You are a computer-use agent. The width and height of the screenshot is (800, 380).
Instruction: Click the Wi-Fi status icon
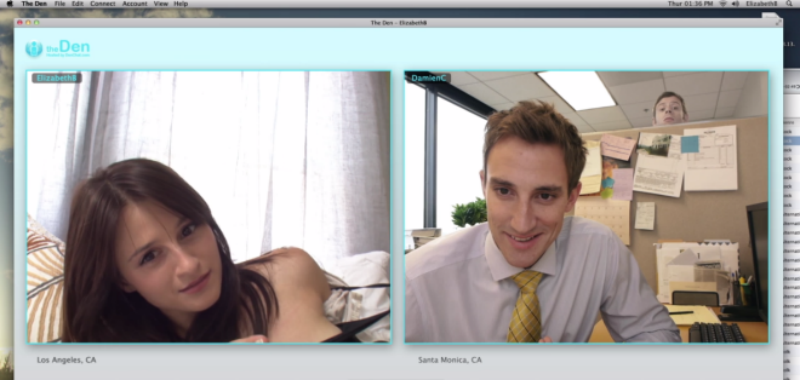point(723,4)
